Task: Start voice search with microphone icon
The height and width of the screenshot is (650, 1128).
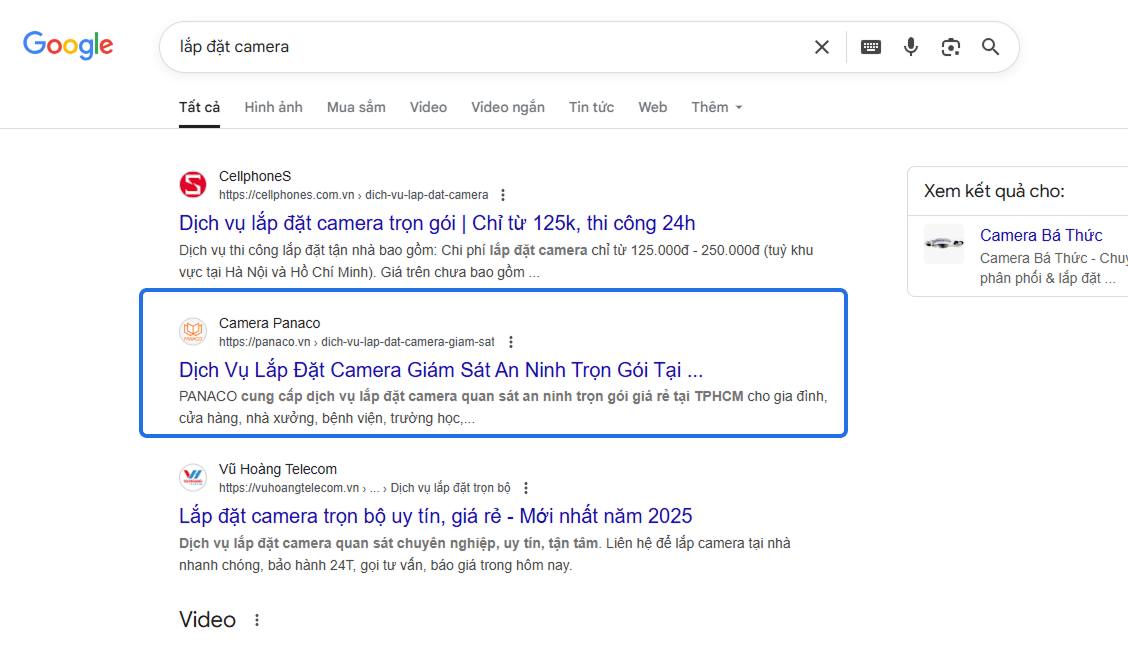Action: (911, 47)
